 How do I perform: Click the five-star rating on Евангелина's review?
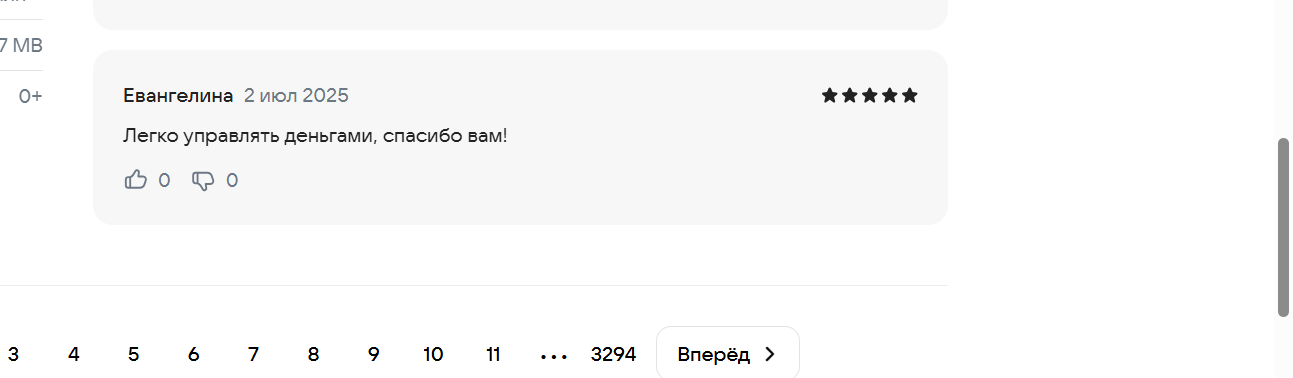point(869,96)
